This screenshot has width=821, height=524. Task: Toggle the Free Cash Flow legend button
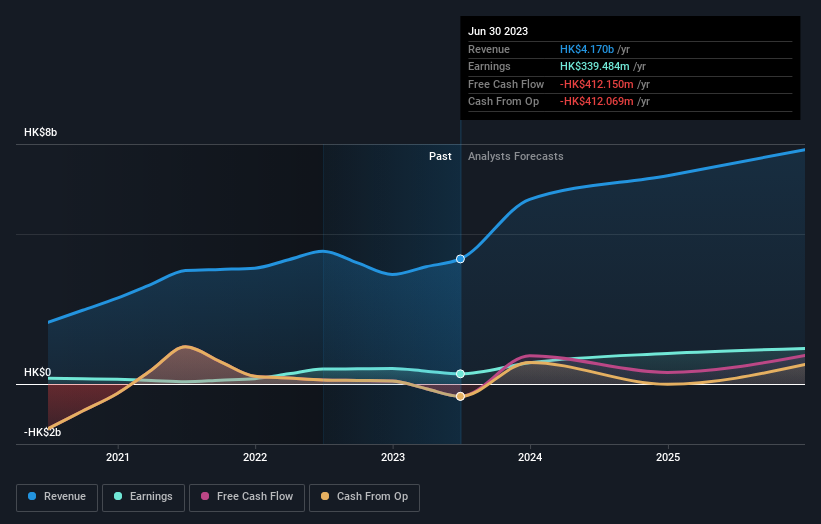[247, 497]
